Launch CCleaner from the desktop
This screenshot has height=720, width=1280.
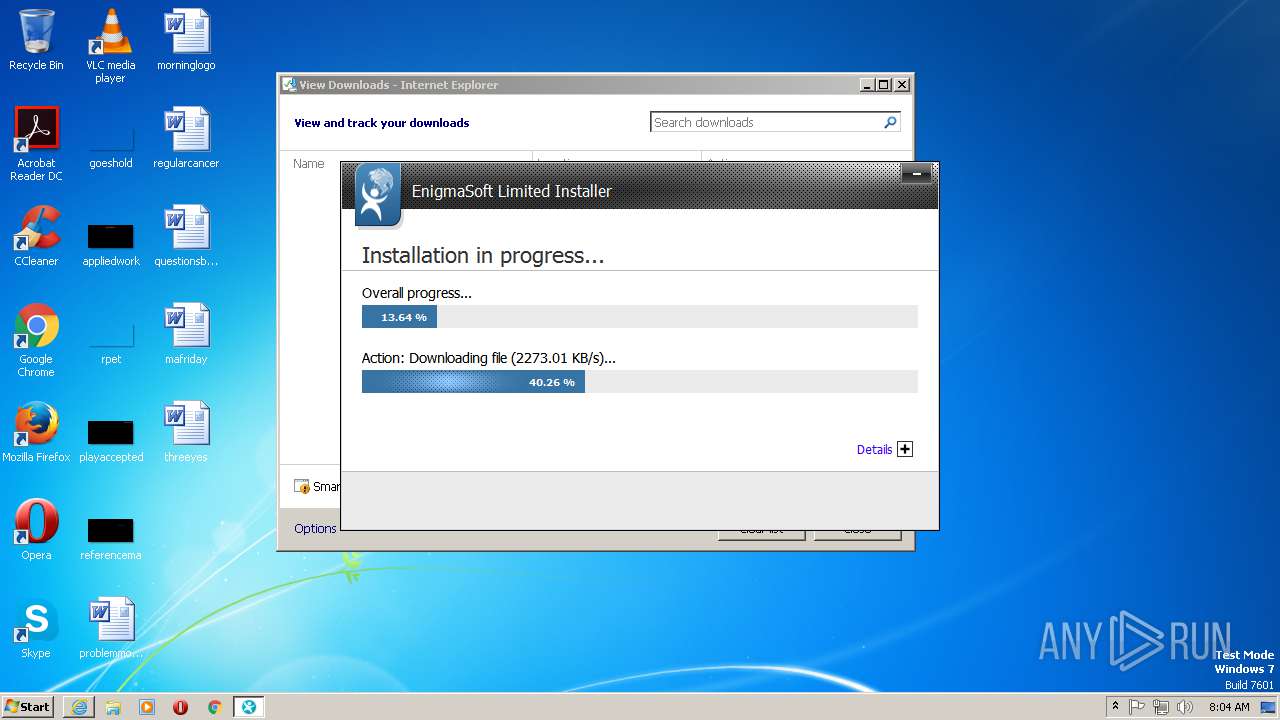36,236
